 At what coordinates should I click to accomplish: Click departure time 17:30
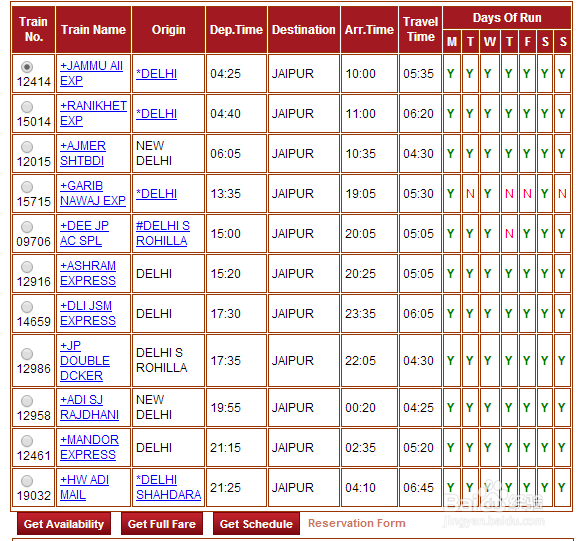point(226,314)
